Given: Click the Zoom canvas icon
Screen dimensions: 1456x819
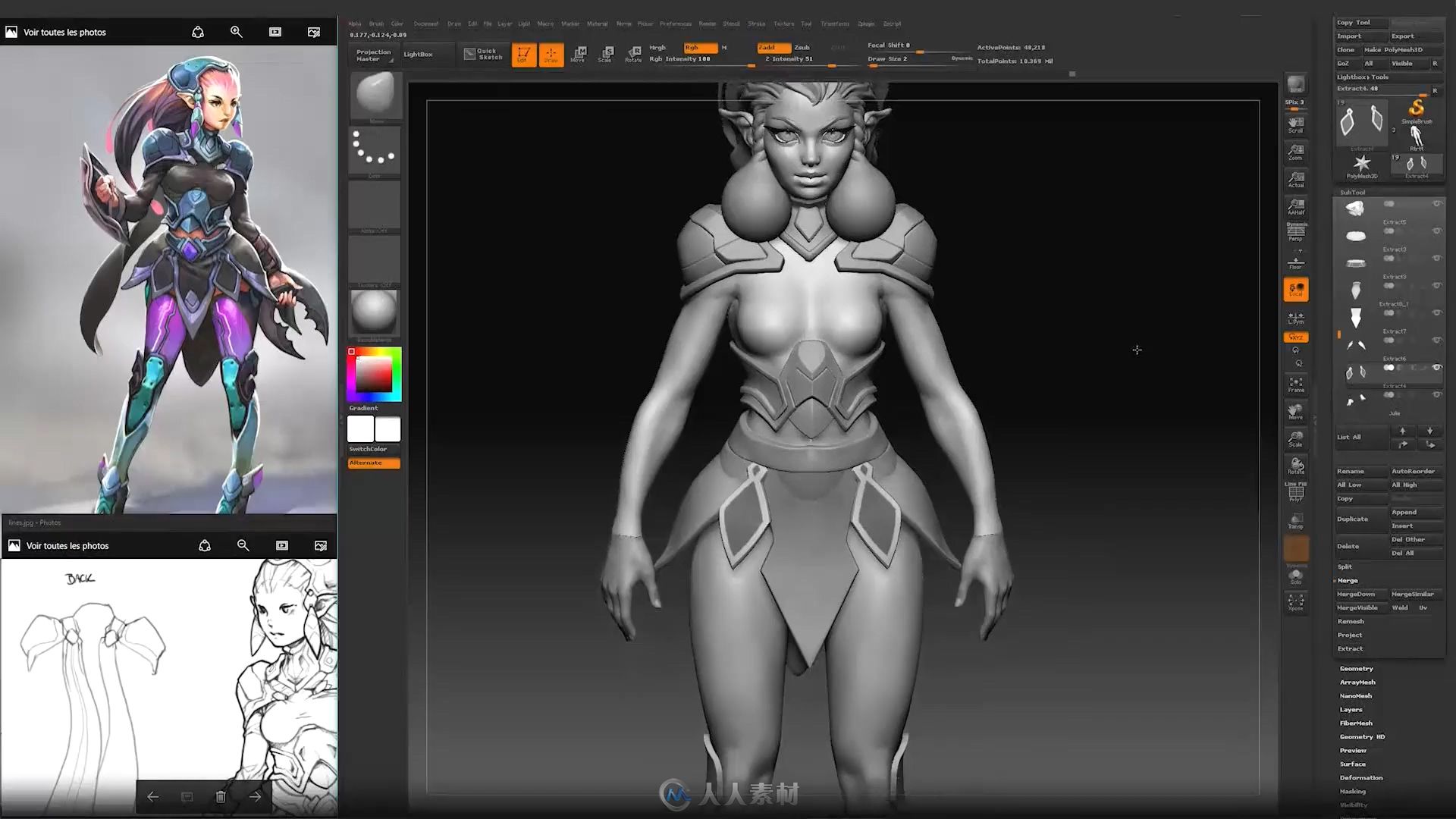Looking at the screenshot, I should 1295,152.
